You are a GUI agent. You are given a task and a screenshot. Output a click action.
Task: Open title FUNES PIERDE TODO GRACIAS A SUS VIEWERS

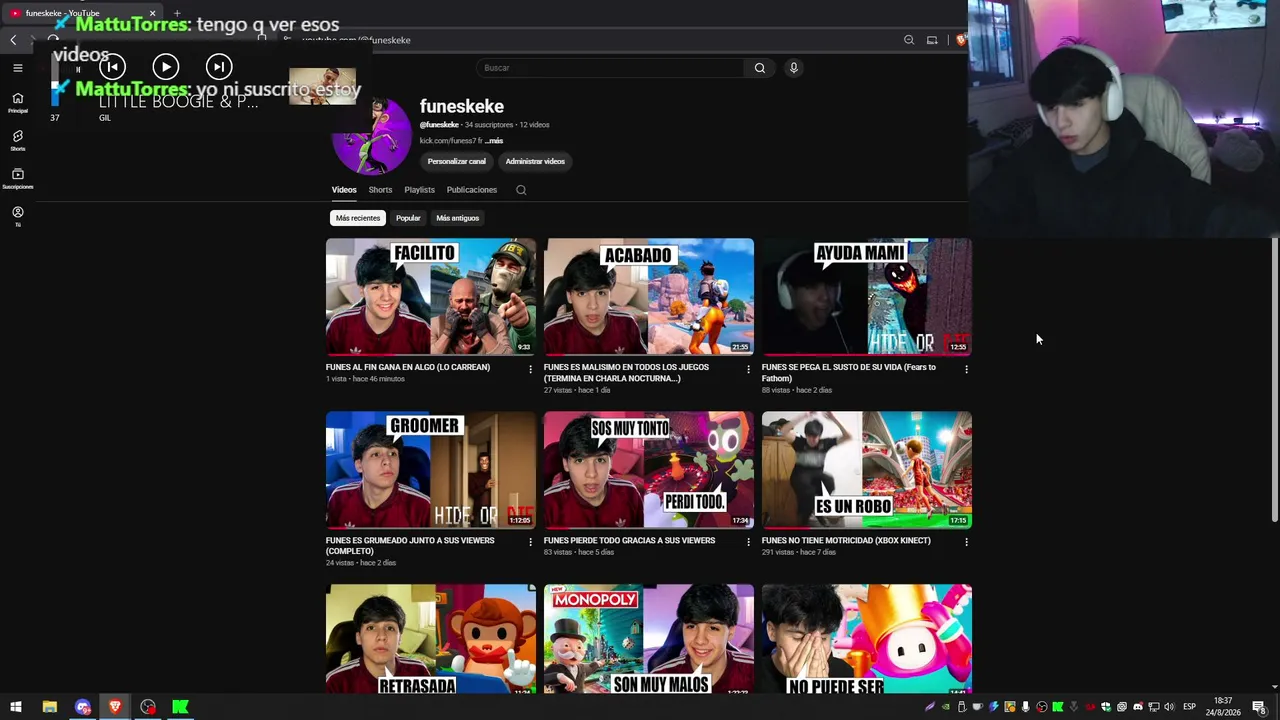(630, 540)
